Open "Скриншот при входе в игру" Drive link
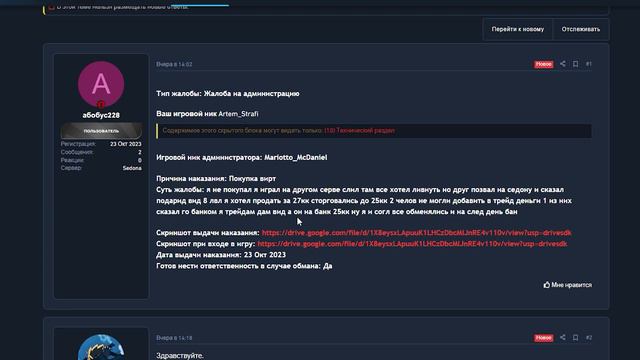640x360 pixels. point(412,244)
